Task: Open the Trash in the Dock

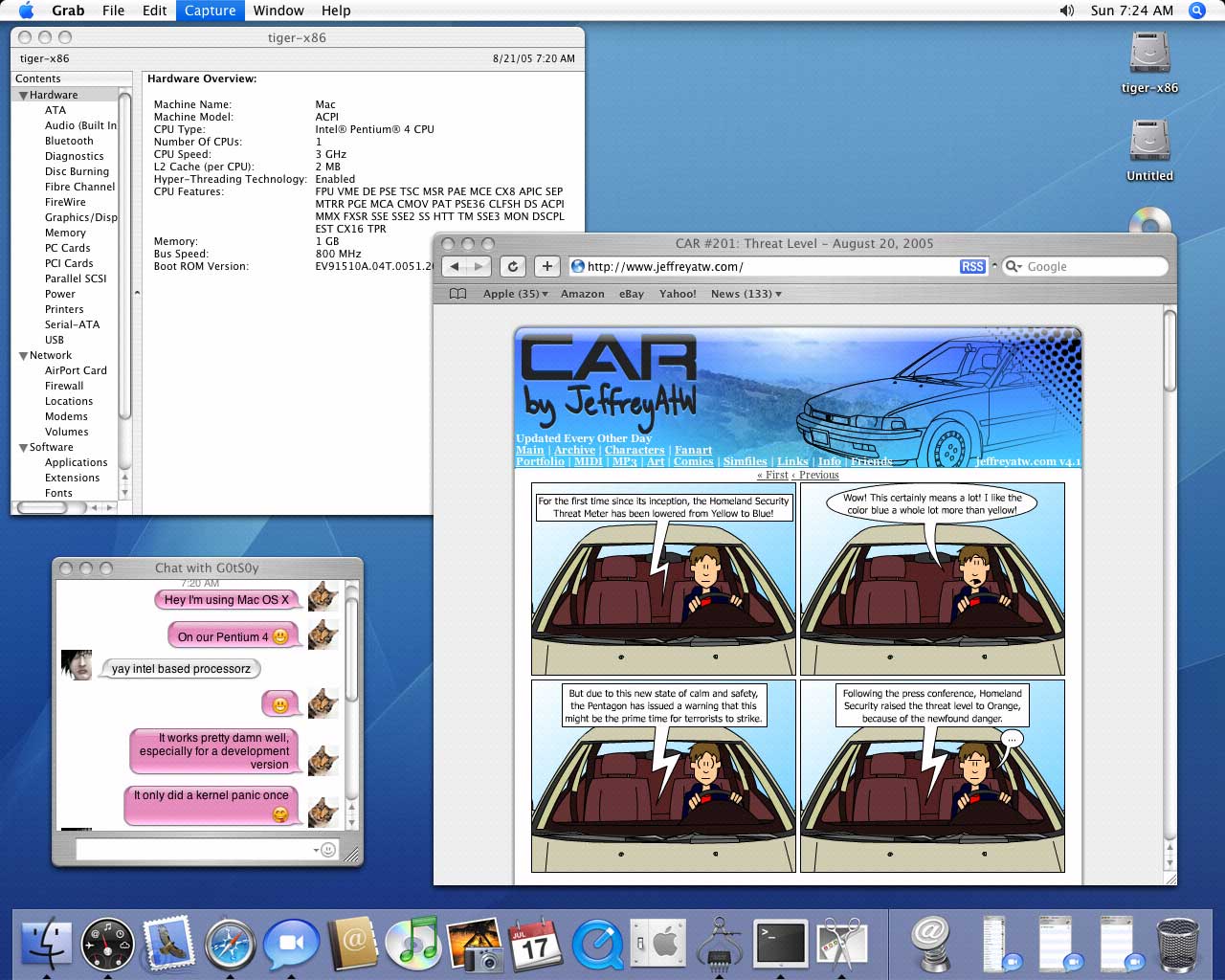Action: 1177,943
